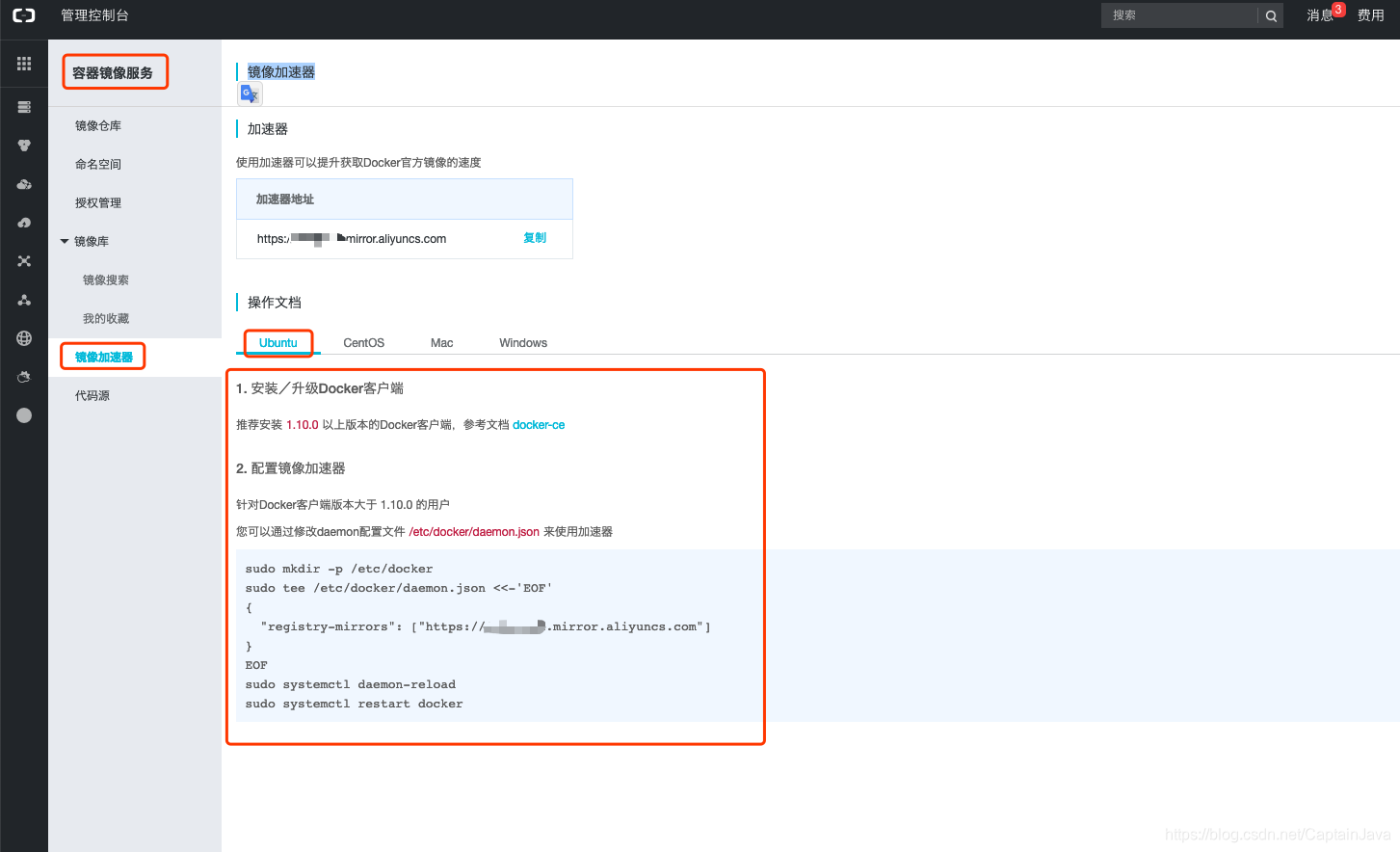Click the cloud database sidebar icon
The width and height of the screenshot is (1400, 852).
tap(24, 184)
